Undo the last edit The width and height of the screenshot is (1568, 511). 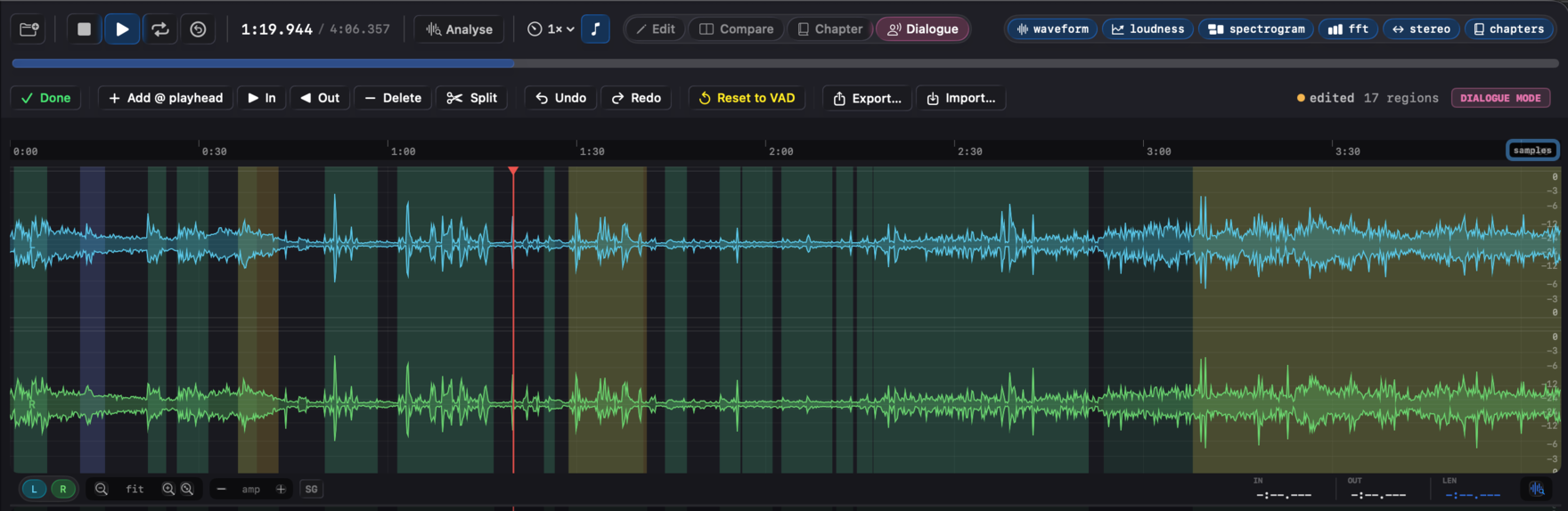tap(561, 98)
